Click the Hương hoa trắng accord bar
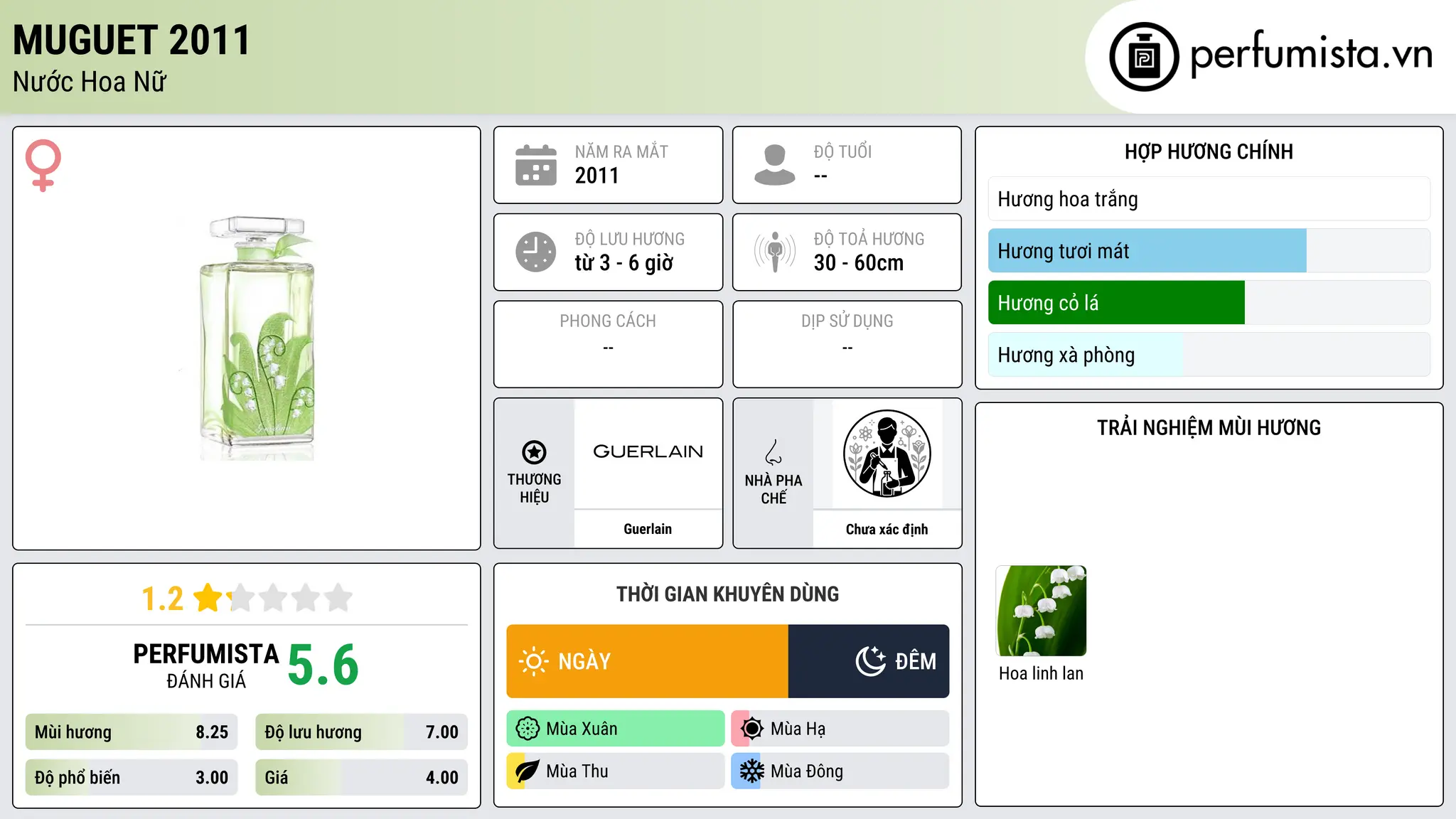The image size is (1456, 819). [x=1209, y=199]
